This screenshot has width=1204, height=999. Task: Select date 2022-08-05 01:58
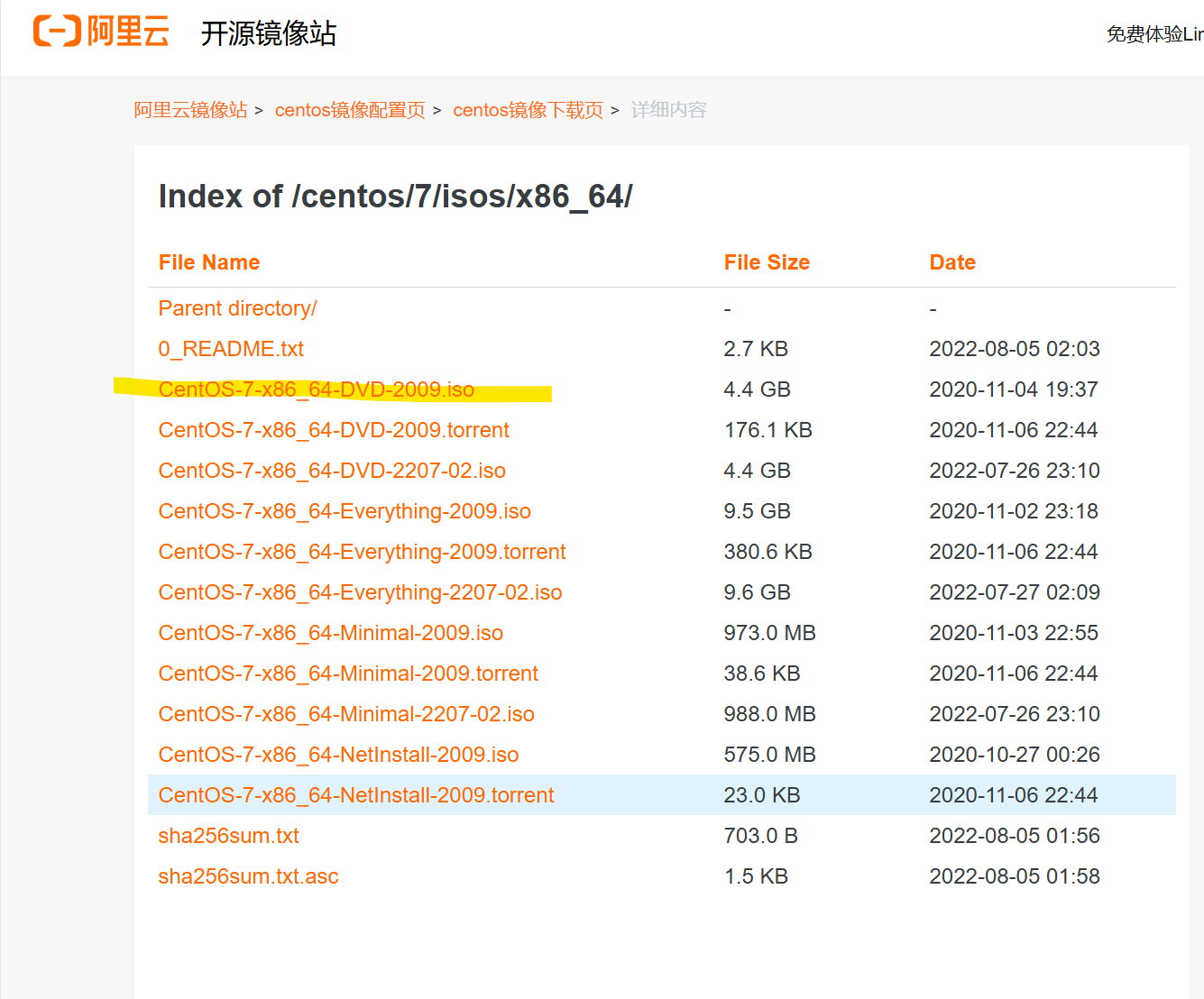tap(1015, 876)
